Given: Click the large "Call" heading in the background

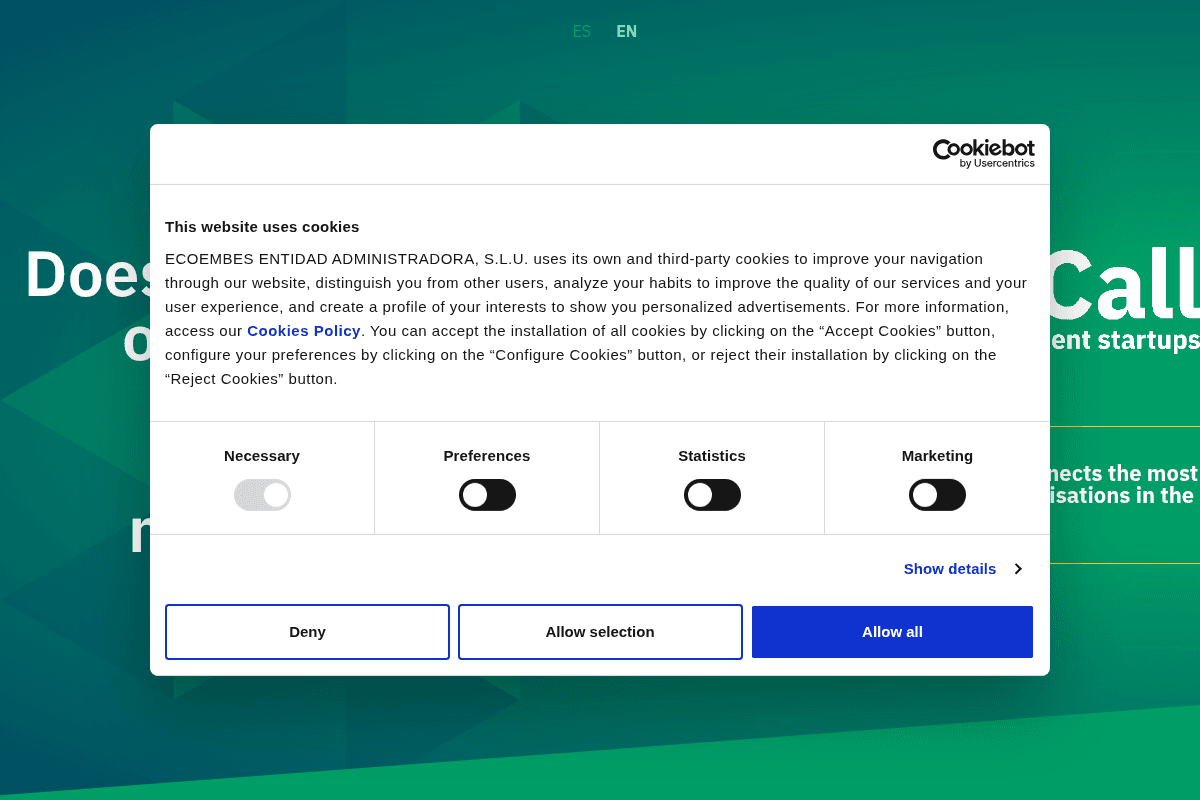Looking at the screenshot, I should click(x=1122, y=285).
